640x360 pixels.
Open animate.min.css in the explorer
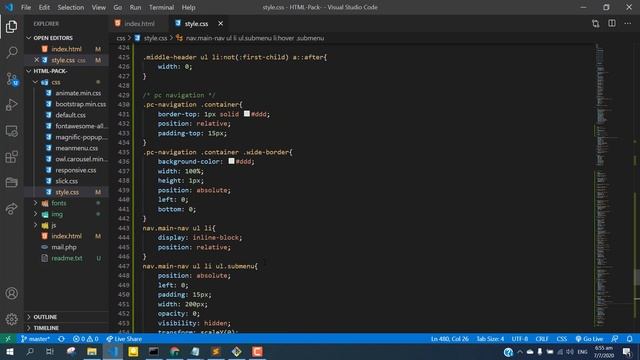[78, 93]
